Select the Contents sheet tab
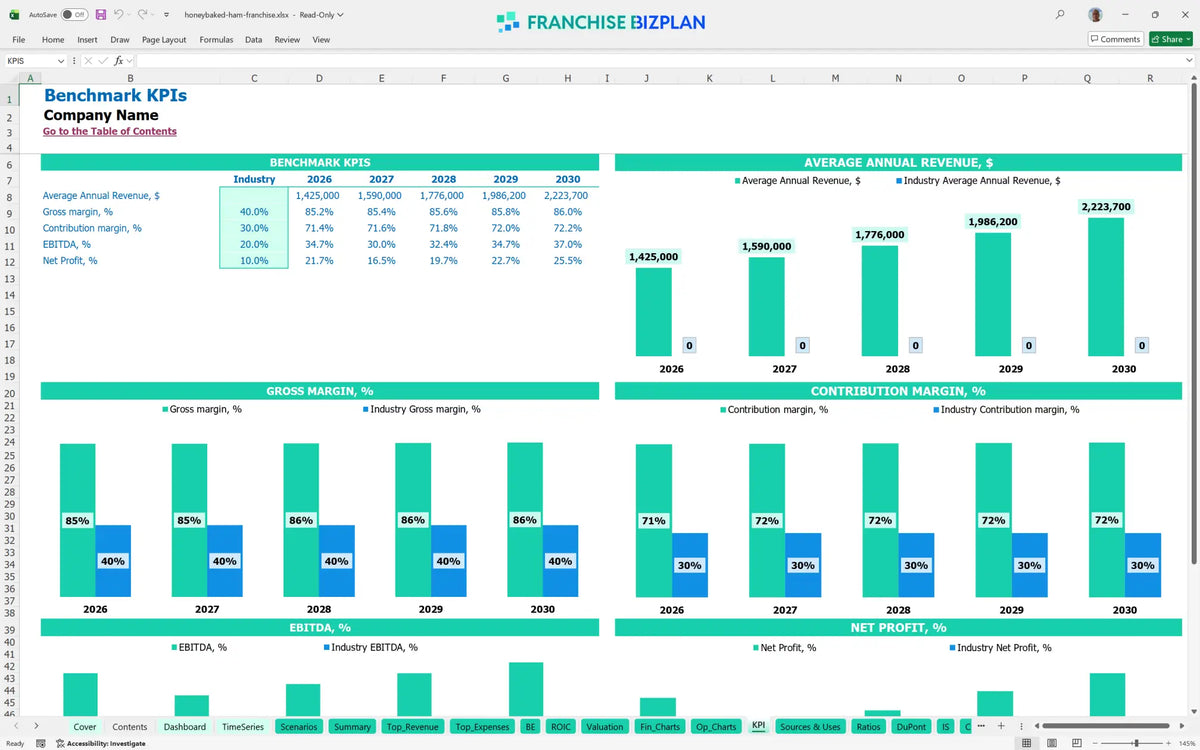The height and width of the screenshot is (750, 1200). [x=130, y=727]
